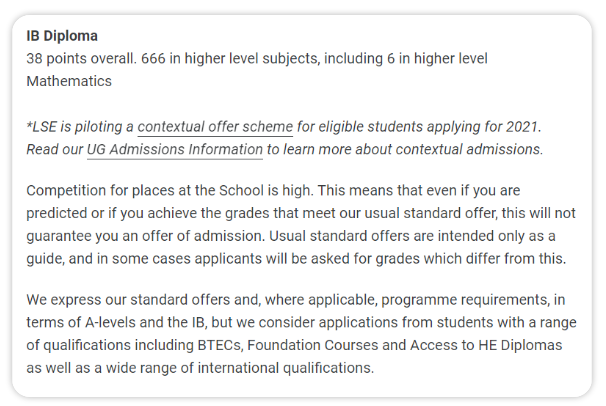Click "terms of A-levels and the IB" text

click(115, 323)
